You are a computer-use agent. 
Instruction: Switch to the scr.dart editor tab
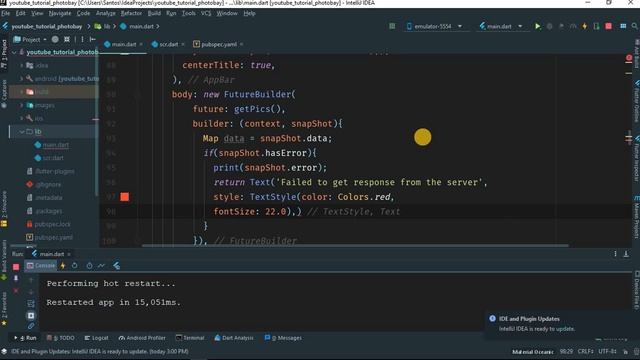[x=168, y=44]
